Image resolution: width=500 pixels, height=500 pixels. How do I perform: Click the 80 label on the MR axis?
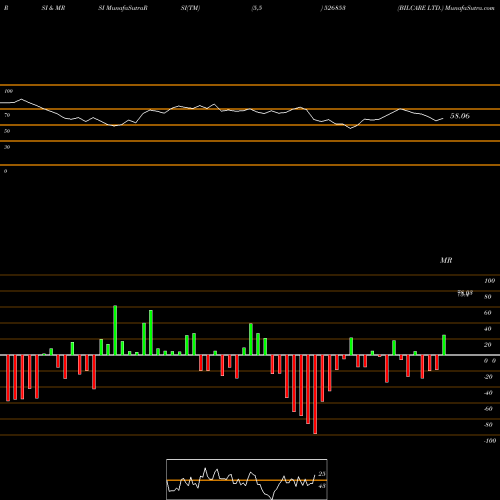(488, 297)
